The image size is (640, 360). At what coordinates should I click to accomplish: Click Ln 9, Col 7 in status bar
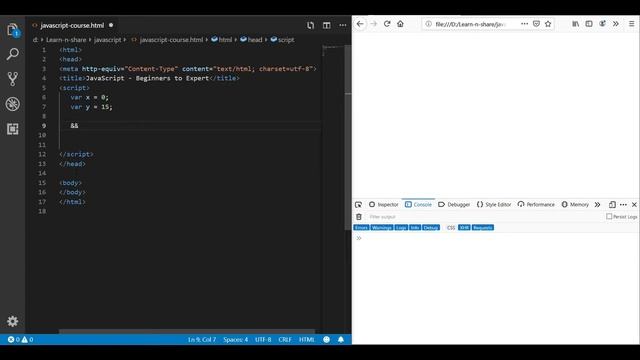coord(202,340)
